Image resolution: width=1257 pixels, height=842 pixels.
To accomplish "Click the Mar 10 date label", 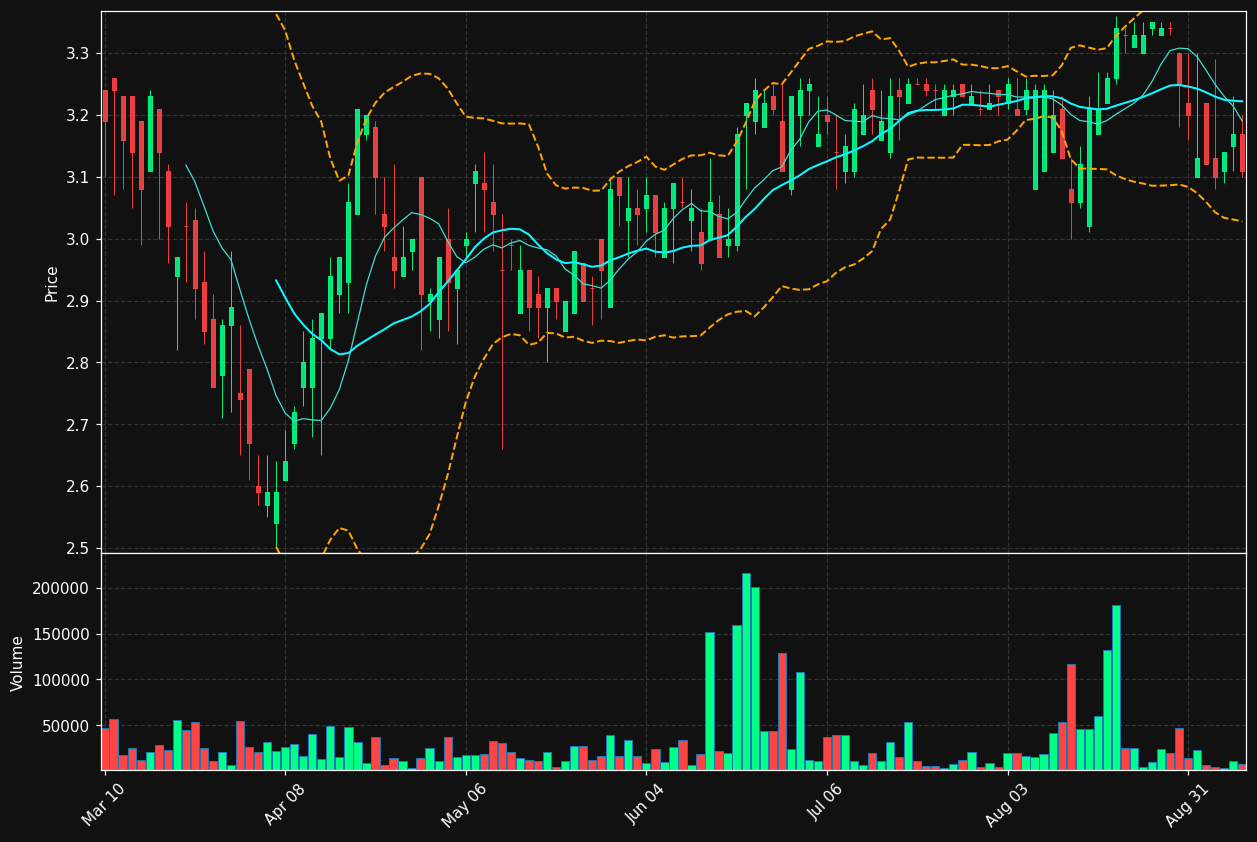I will point(104,804).
